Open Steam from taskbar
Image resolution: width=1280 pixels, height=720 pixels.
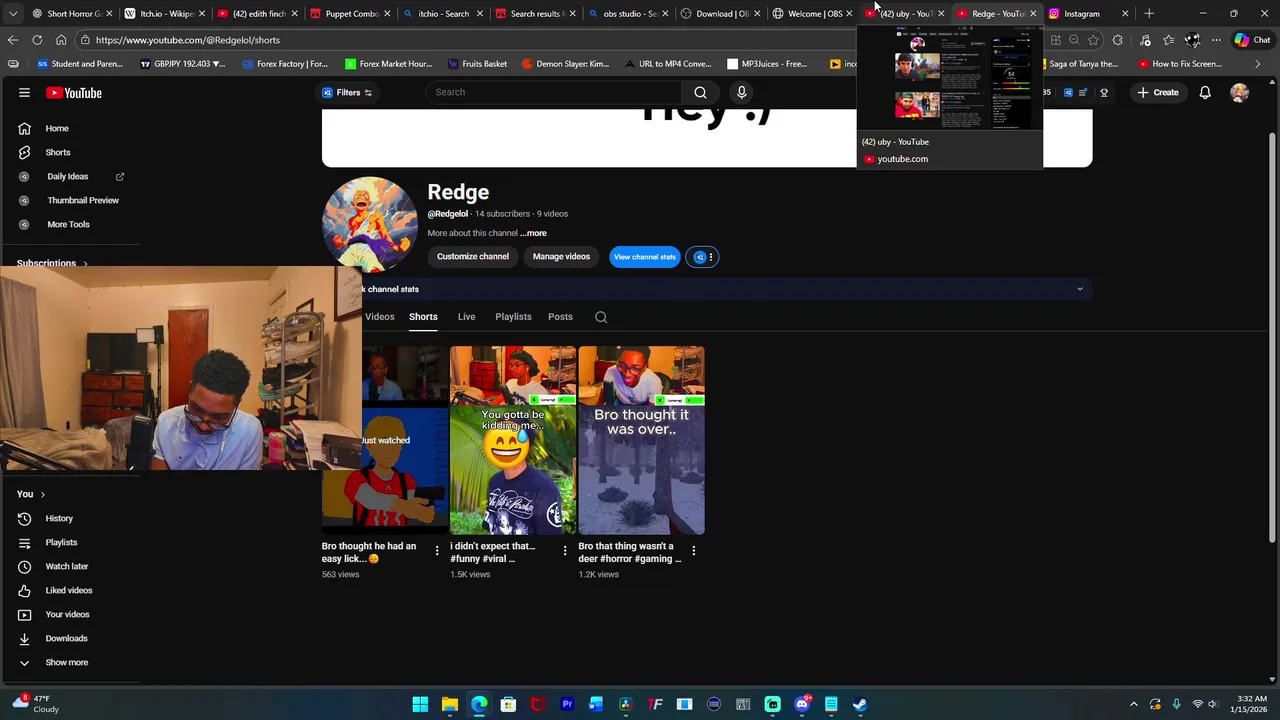pos(860,704)
